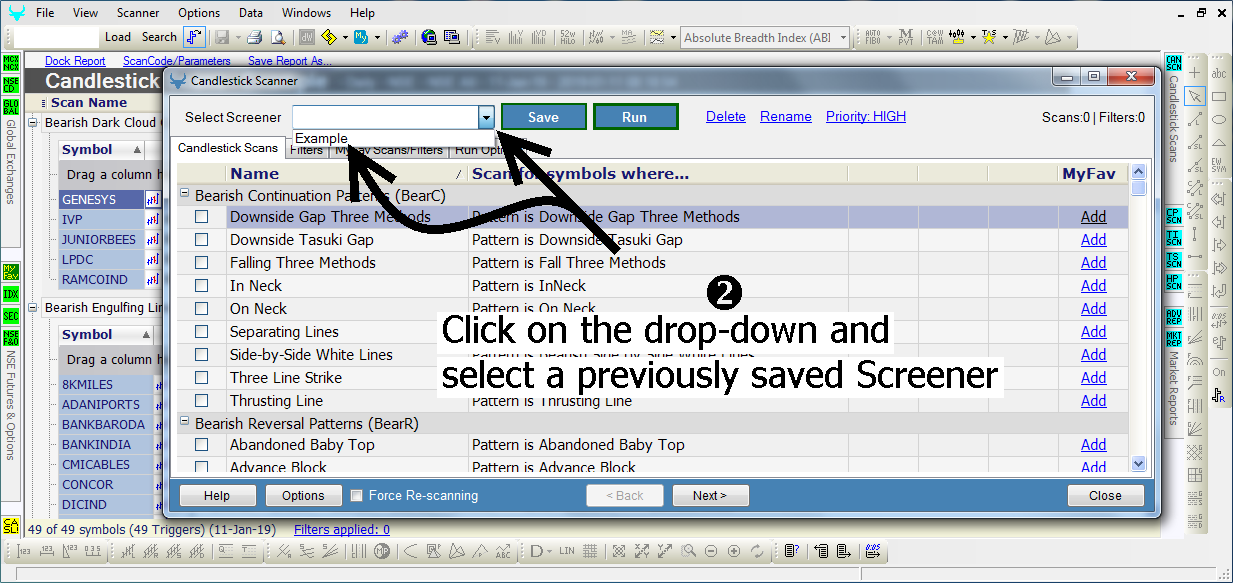
Task: Open the MKT REP report icon
Action: pyautogui.click(x=1174, y=338)
